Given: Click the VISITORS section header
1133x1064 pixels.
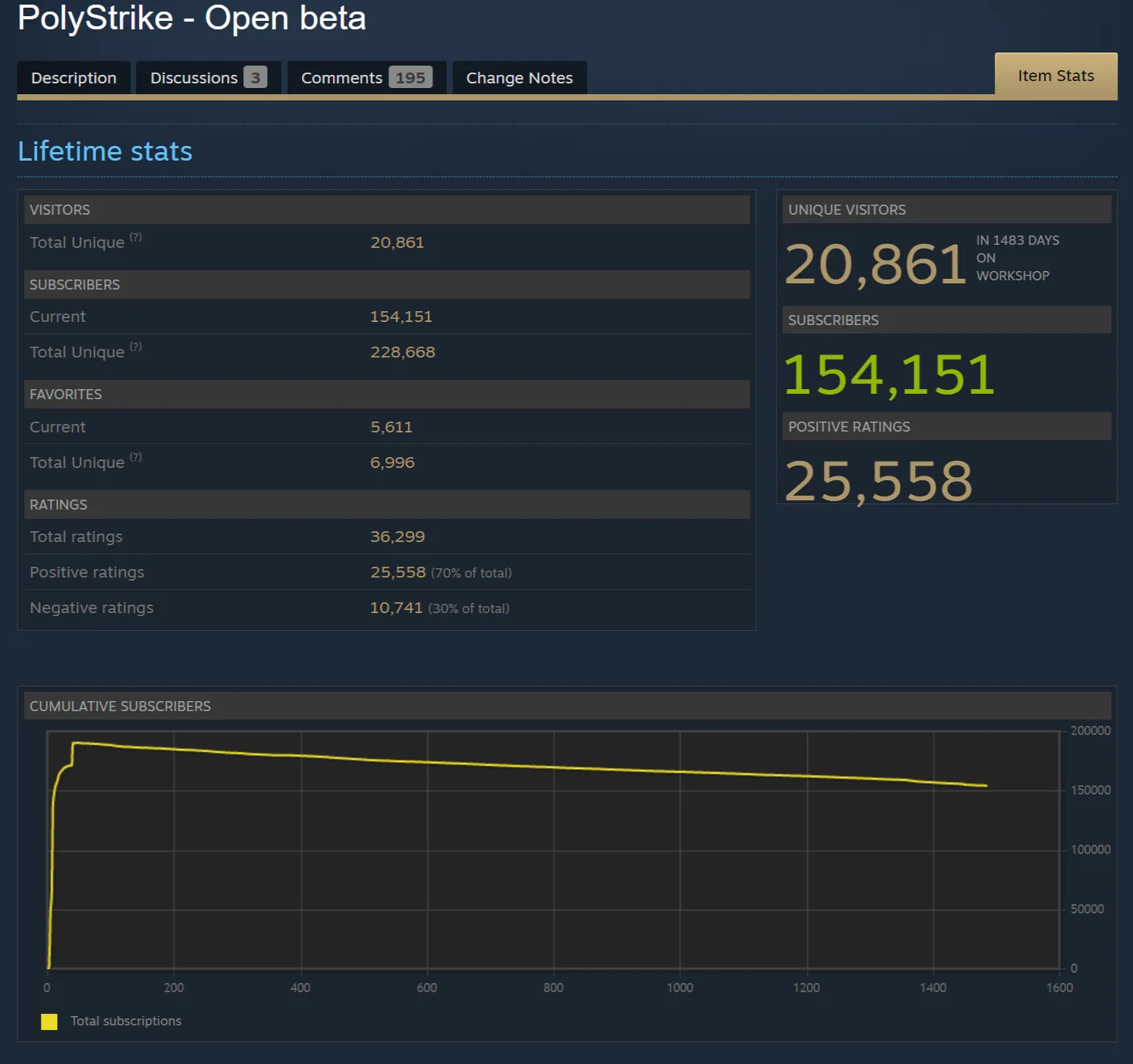Looking at the screenshot, I should pos(387,209).
